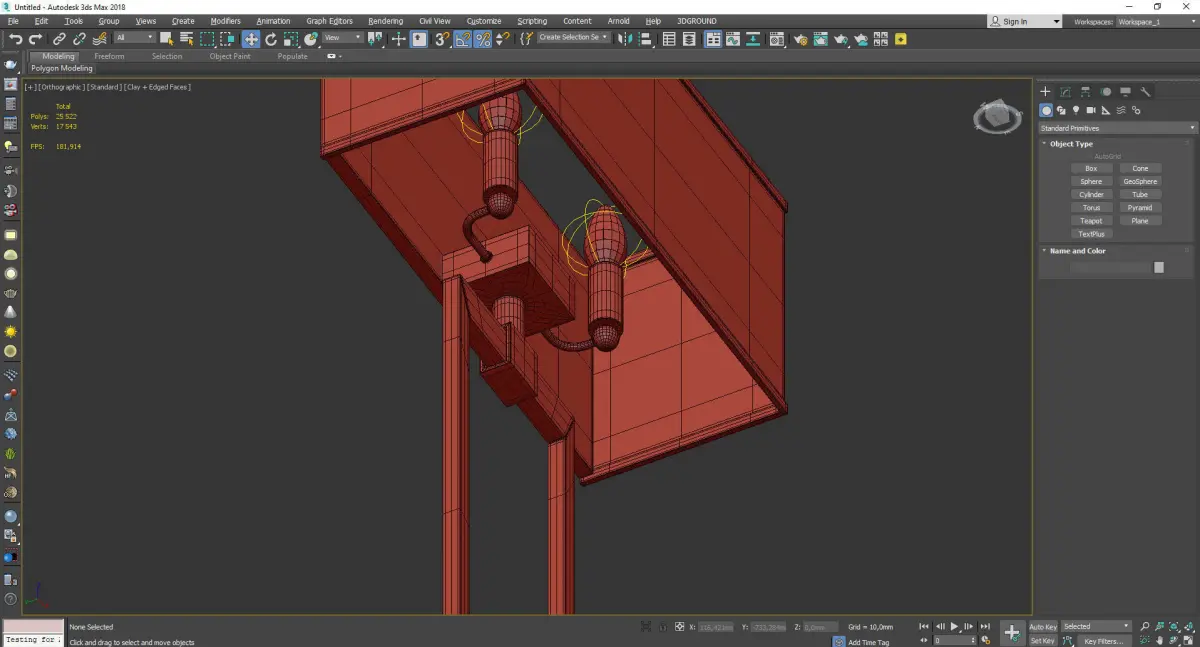This screenshot has width=1200, height=647.
Task: Click the Box primitive button
Action: point(1091,169)
